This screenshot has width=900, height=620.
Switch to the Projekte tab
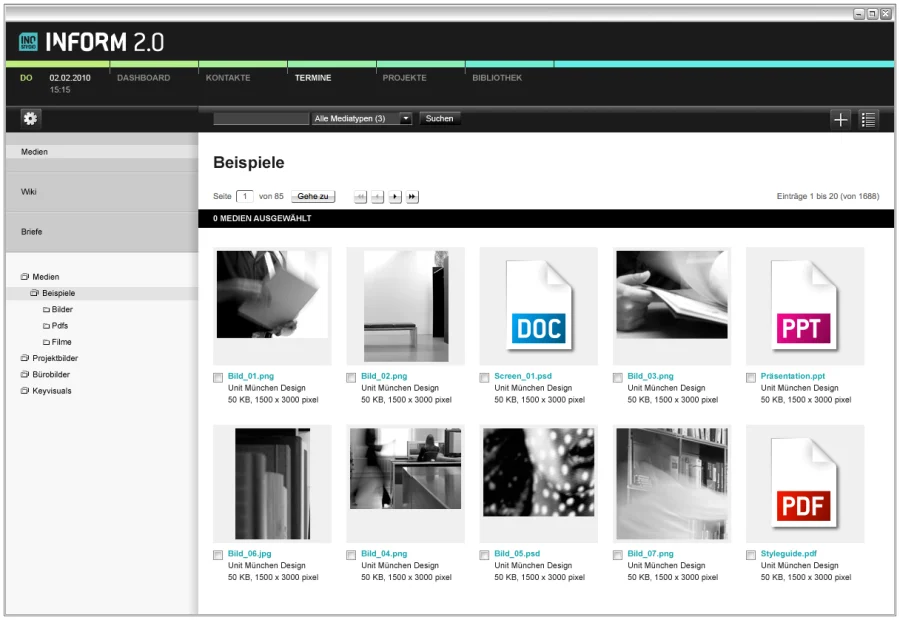[x=404, y=78]
